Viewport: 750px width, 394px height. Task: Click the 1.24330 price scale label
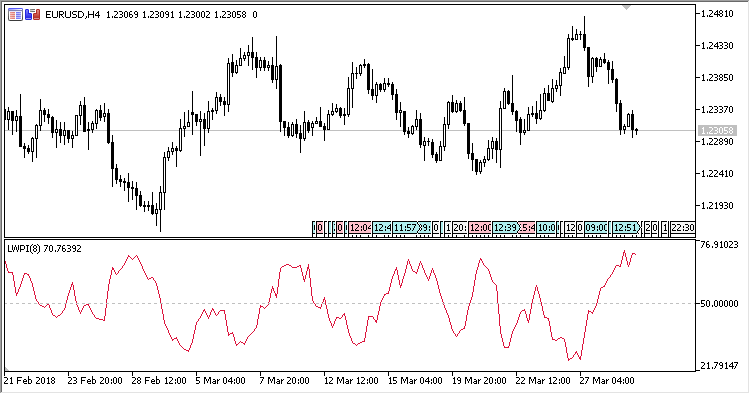click(717, 46)
